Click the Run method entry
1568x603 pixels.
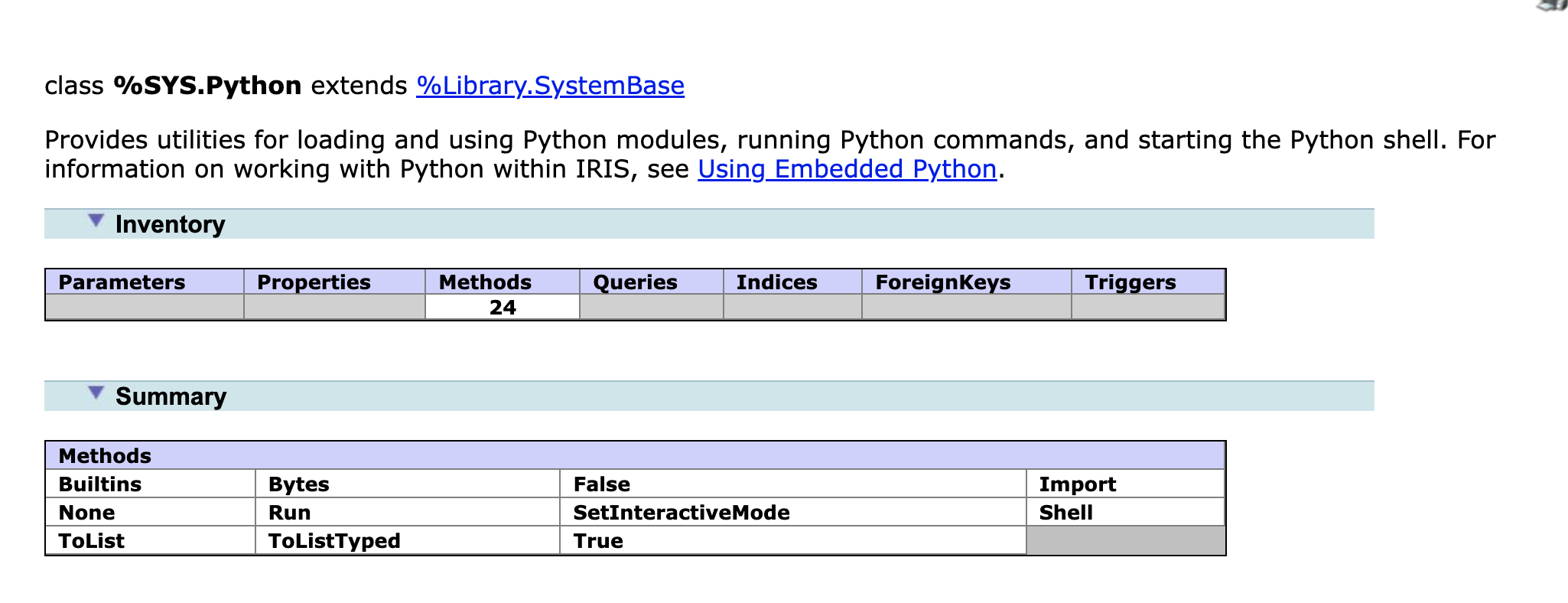(x=289, y=512)
